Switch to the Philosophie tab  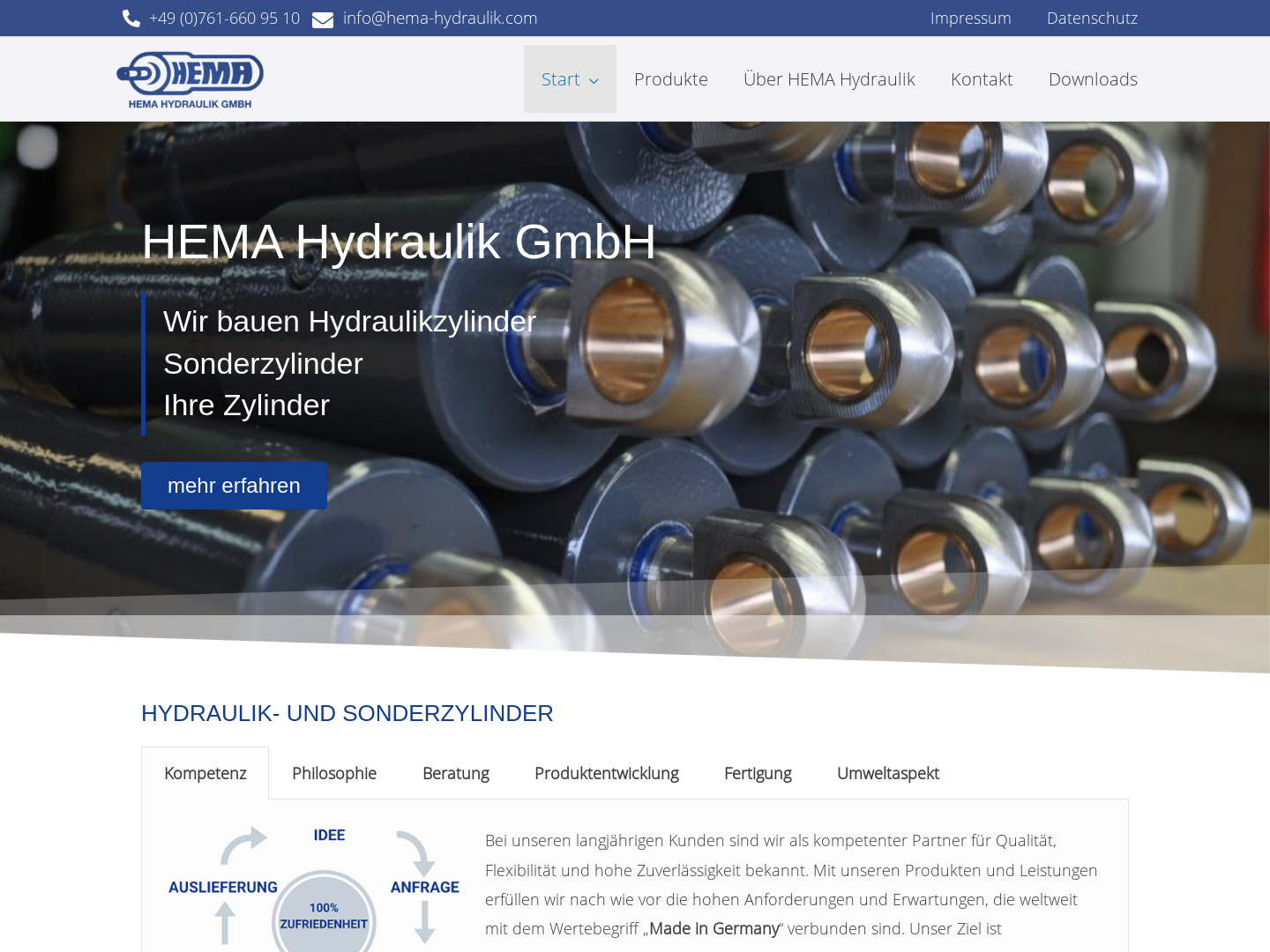point(334,773)
